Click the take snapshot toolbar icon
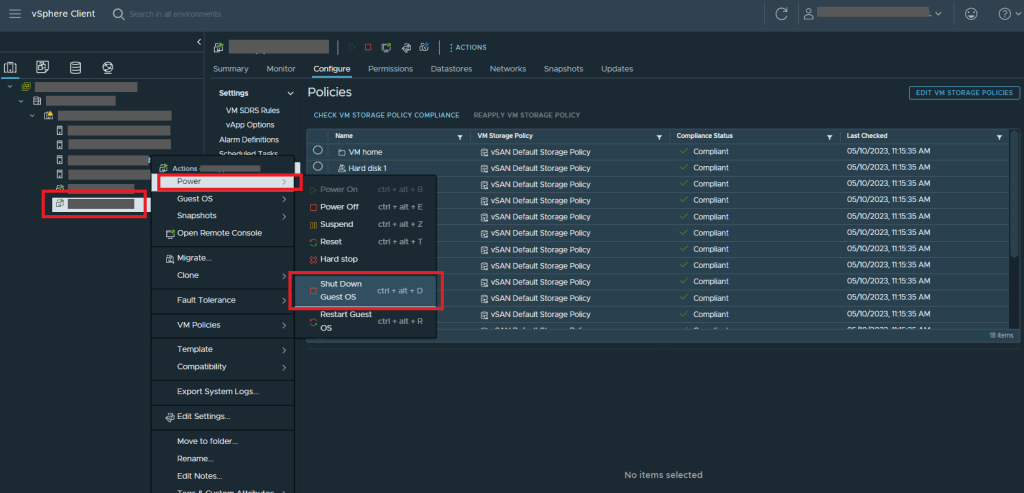Image resolution: width=1024 pixels, height=493 pixels. tap(424, 47)
